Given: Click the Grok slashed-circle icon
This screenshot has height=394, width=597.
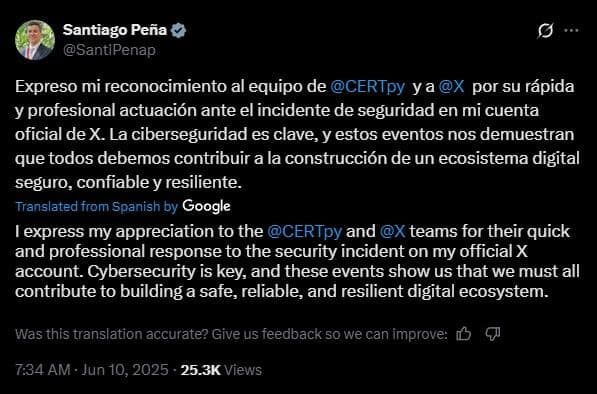Looking at the screenshot, I should 545,31.
